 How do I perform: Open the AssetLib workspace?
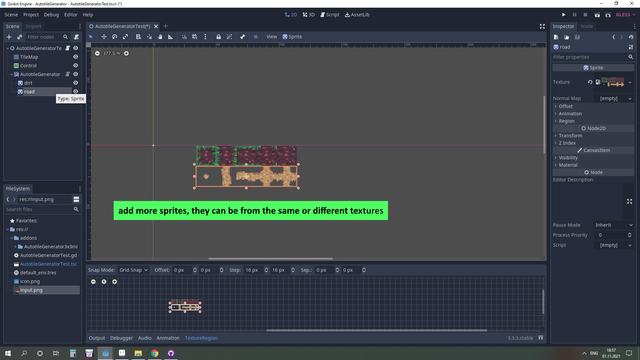tap(357, 15)
